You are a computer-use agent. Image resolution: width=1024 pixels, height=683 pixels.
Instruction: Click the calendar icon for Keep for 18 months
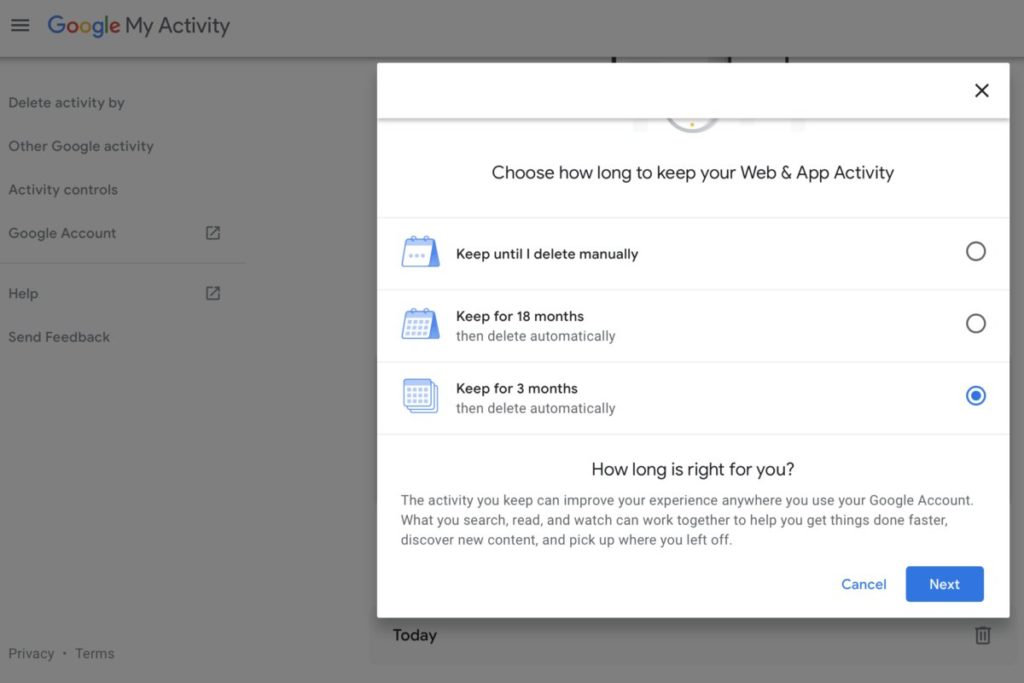coord(420,324)
